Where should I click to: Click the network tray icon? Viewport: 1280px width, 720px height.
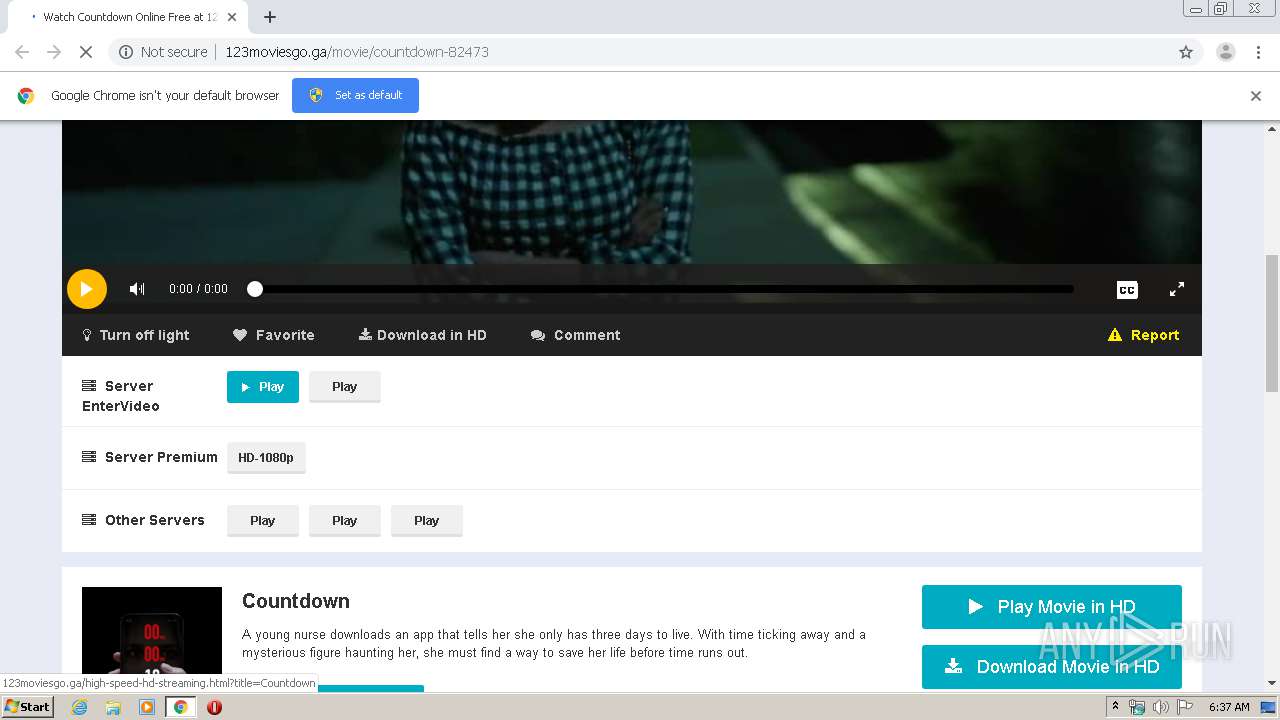pyautogui.click(x=1137, y=707)
